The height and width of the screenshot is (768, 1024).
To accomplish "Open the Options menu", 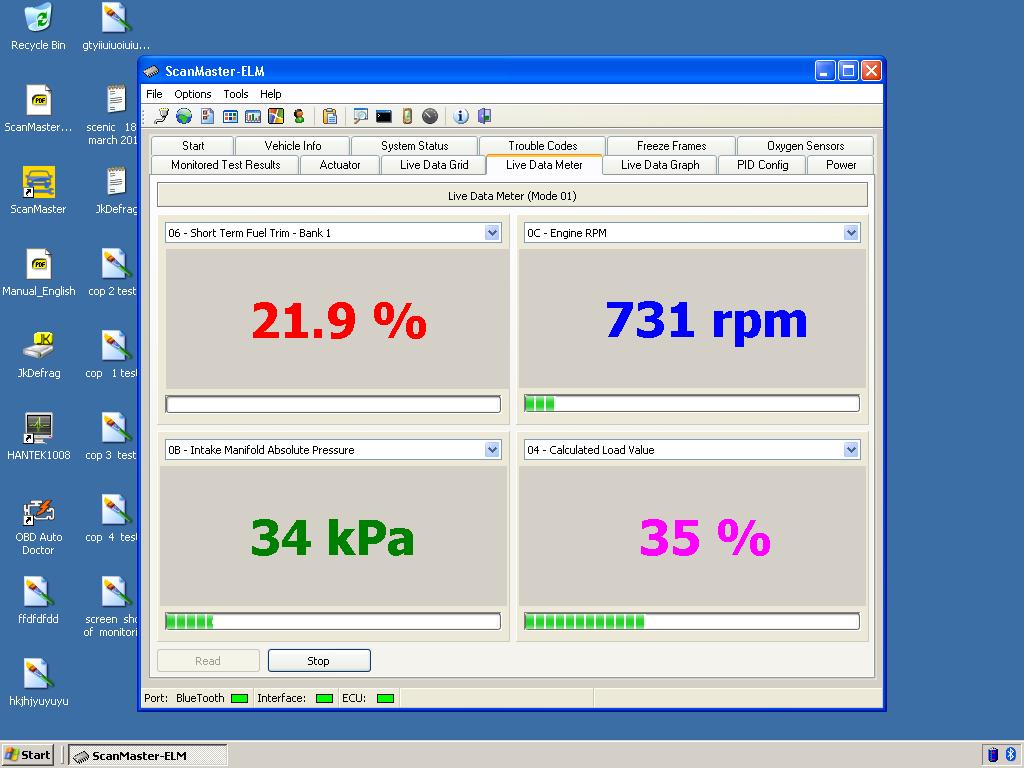I will click(193, 94).
